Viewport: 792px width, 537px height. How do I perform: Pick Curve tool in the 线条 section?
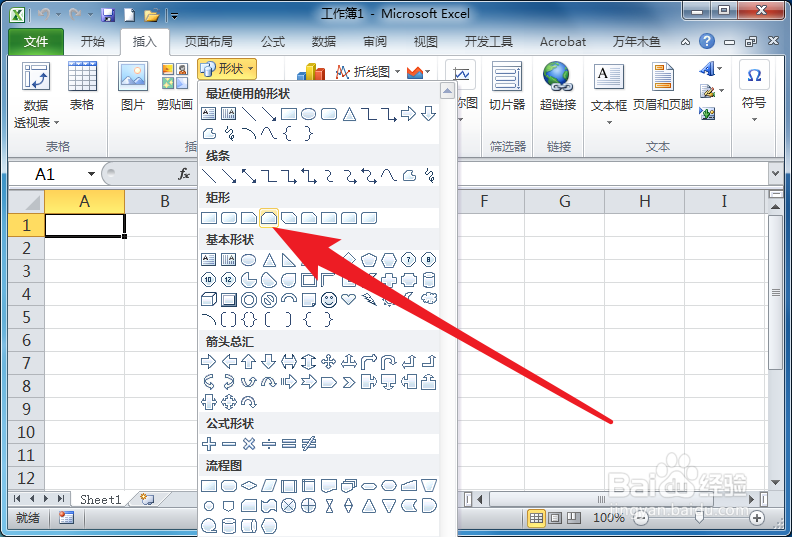389,176
